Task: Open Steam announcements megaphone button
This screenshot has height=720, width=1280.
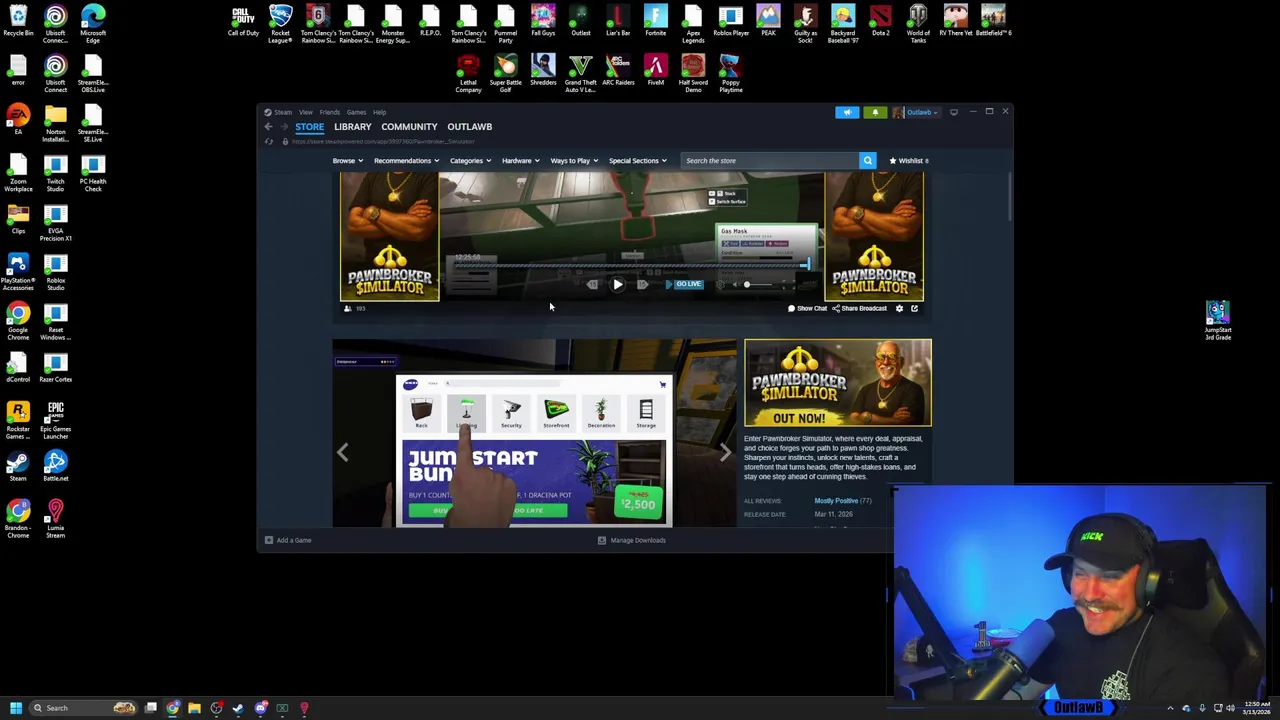Action: pos(847,112)
